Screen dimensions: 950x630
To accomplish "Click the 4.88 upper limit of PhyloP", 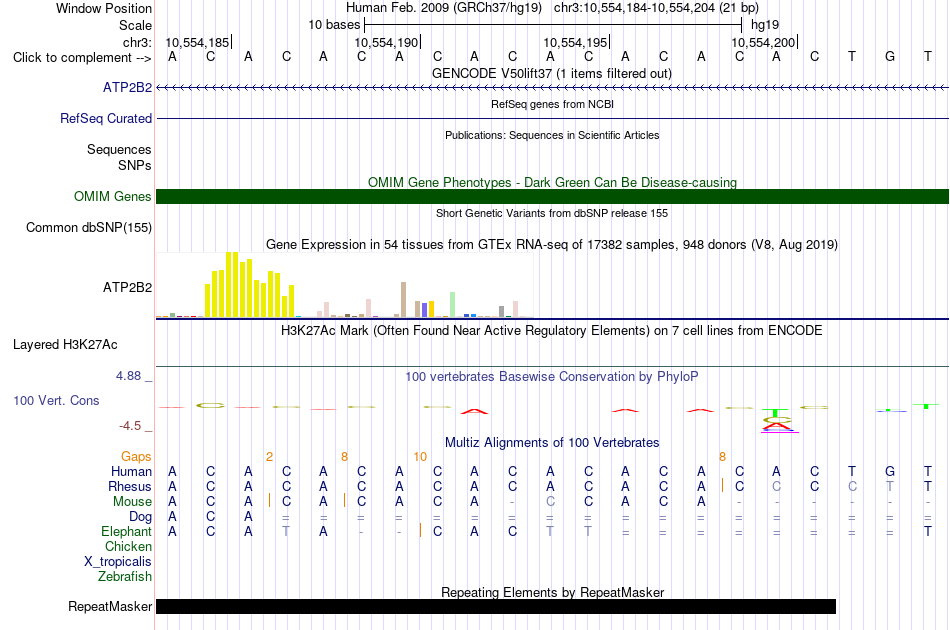I will (128, 376).
